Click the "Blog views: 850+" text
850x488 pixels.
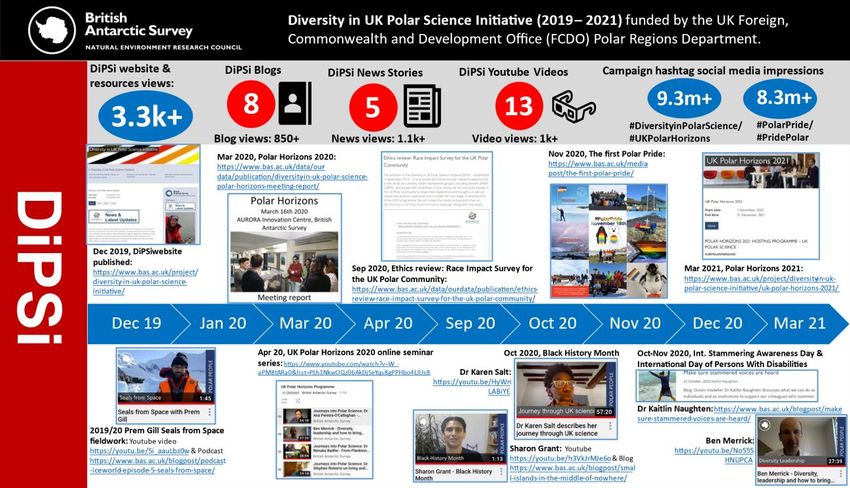[256, 139]
